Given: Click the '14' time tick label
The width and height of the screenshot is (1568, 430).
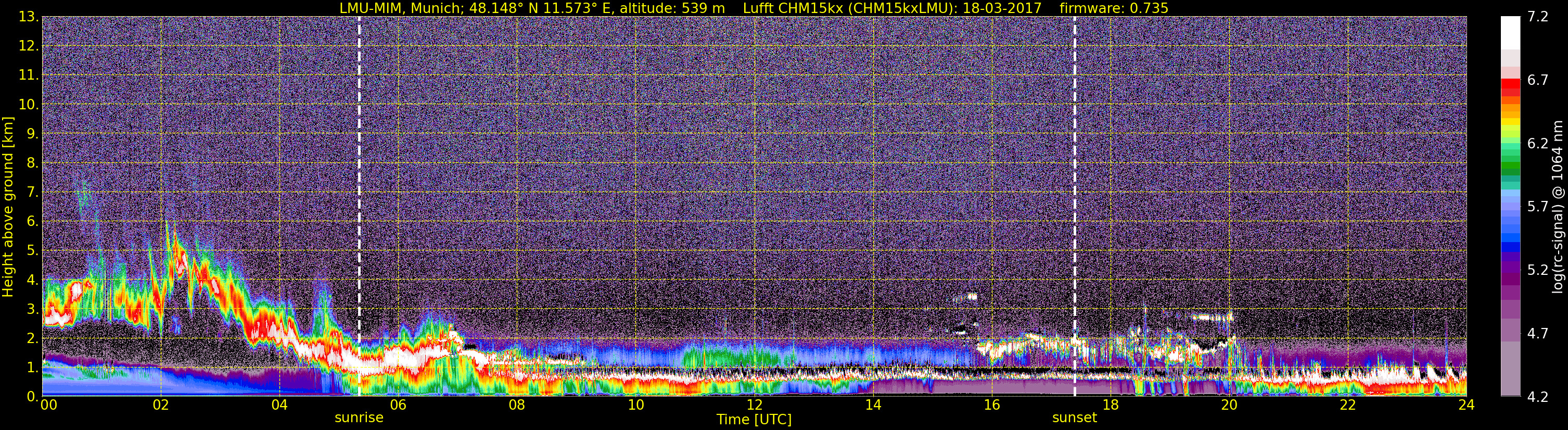Looking at the screenshot, I should coord(873,406).
